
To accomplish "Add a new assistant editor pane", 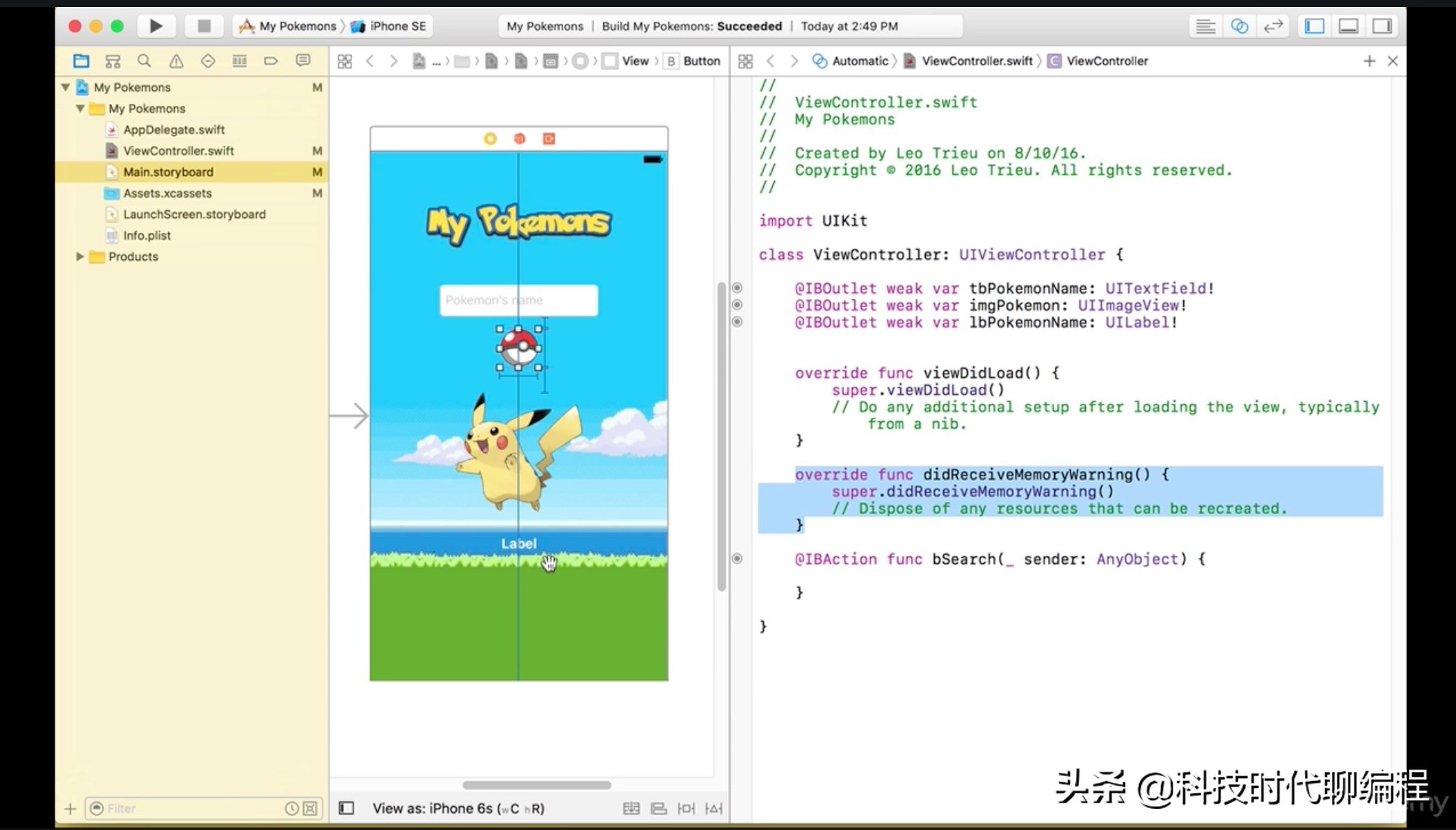I will coord(1369,61).
